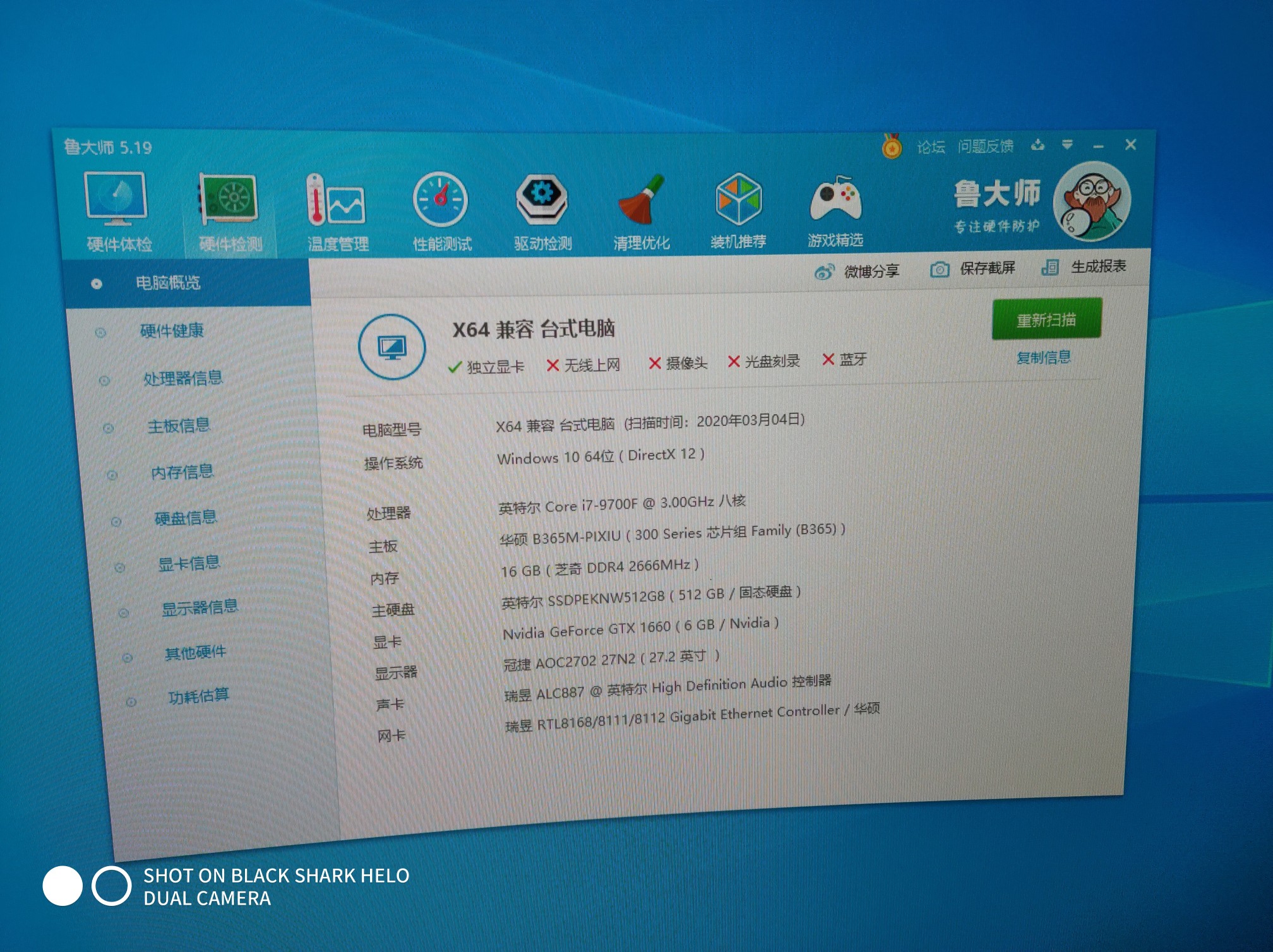Select 电脑概览 in the sidebar
The width and height of the screenshot is (1273, 952).
(x=168, y=283)
